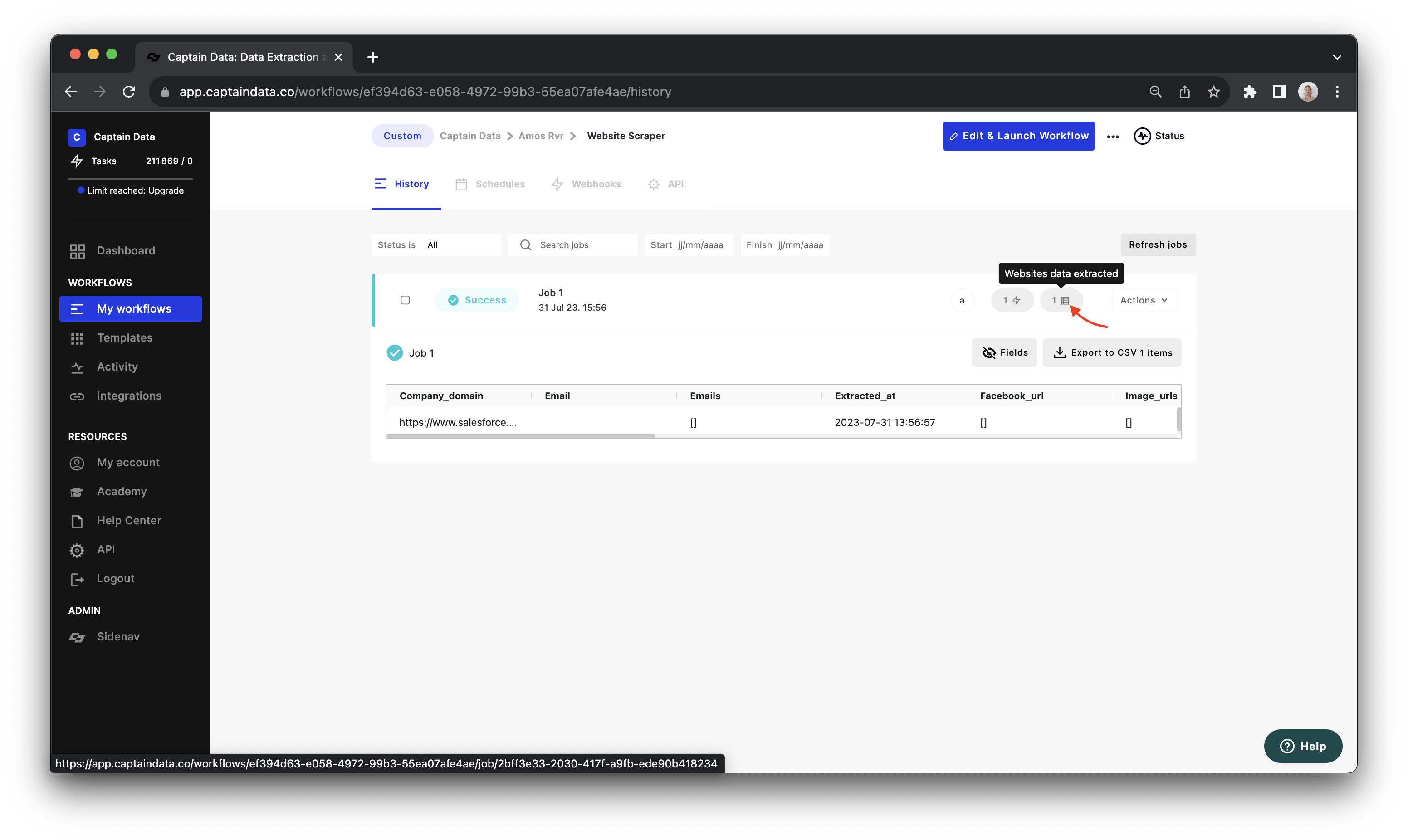Click the table vertical scrollbar
The height and width of the screenshot is (840, 1408).
tap(1179, 420)
